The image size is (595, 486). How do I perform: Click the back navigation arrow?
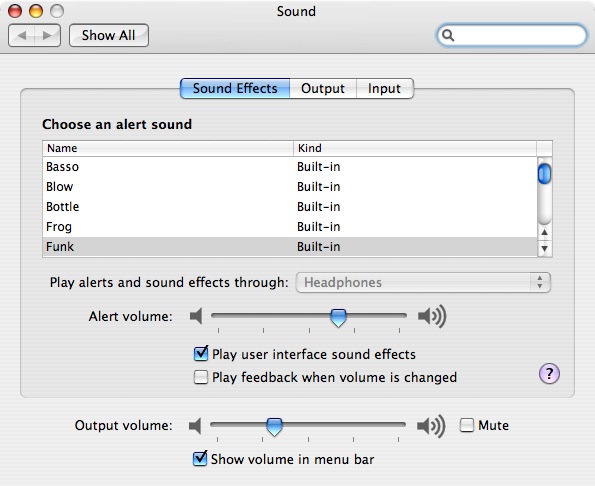coord(22,36)
